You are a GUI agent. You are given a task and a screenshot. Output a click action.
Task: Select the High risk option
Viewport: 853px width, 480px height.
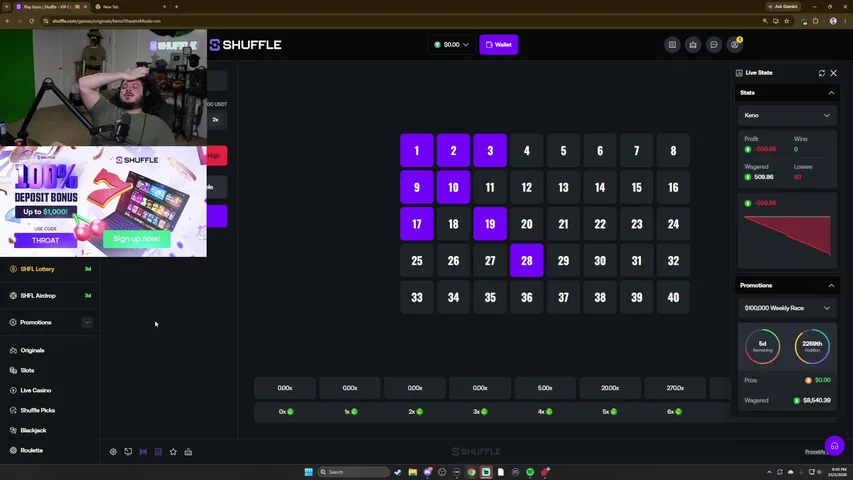(x=217, y=156)
